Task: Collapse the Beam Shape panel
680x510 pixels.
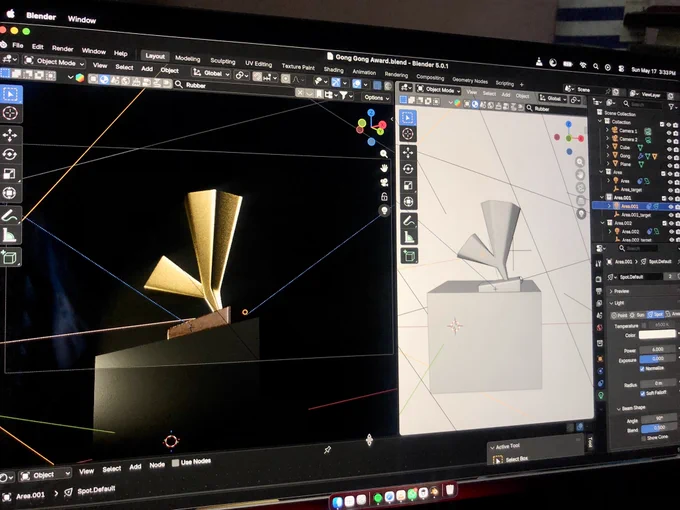Action: (x=619, y=409)
